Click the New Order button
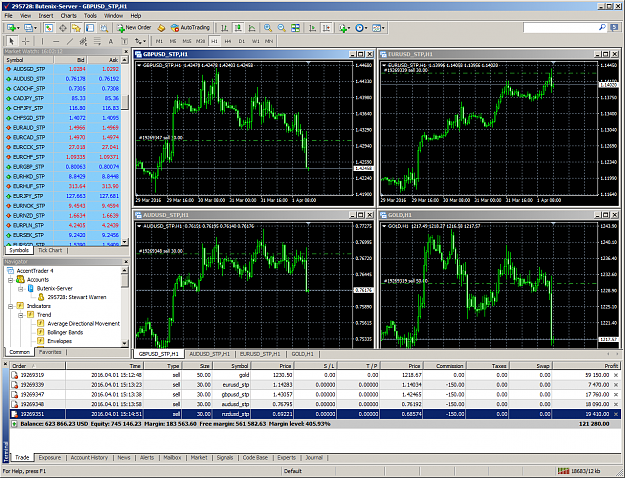Viewport: 625px width, 478px height. [x=134, y=28]
